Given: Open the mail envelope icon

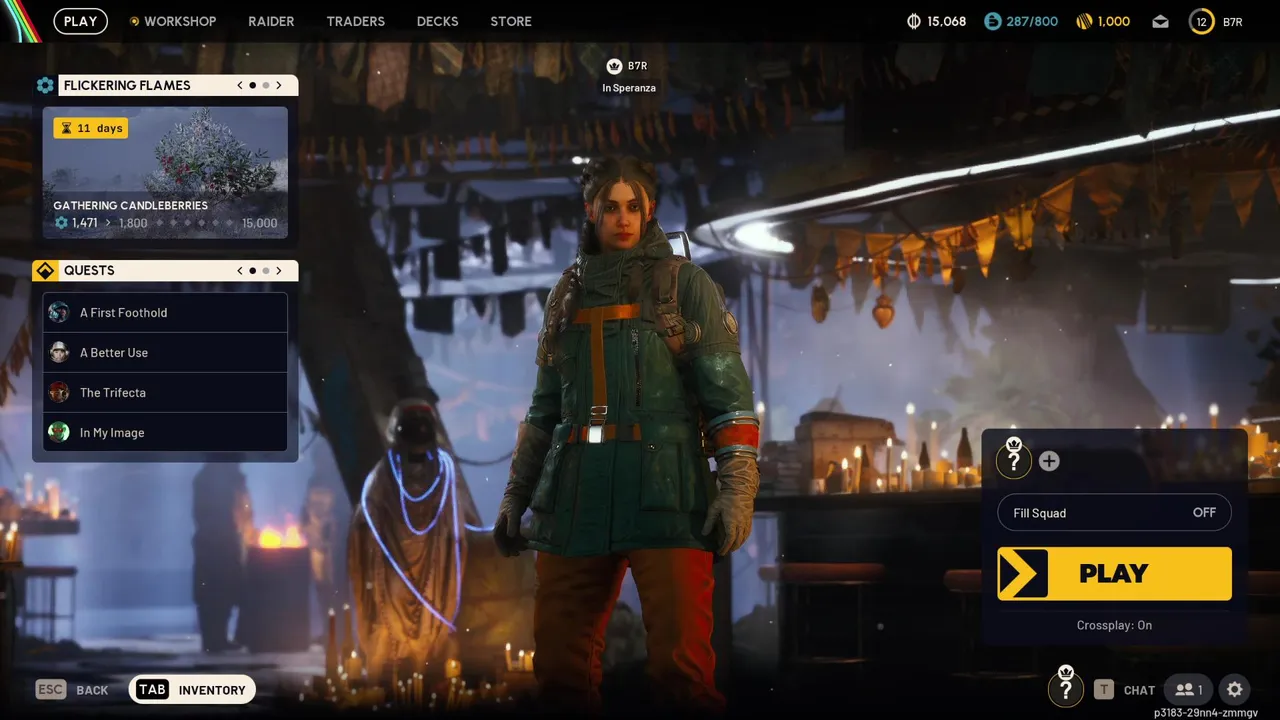Looking at the screenshot, I should tap(1160, 21).
